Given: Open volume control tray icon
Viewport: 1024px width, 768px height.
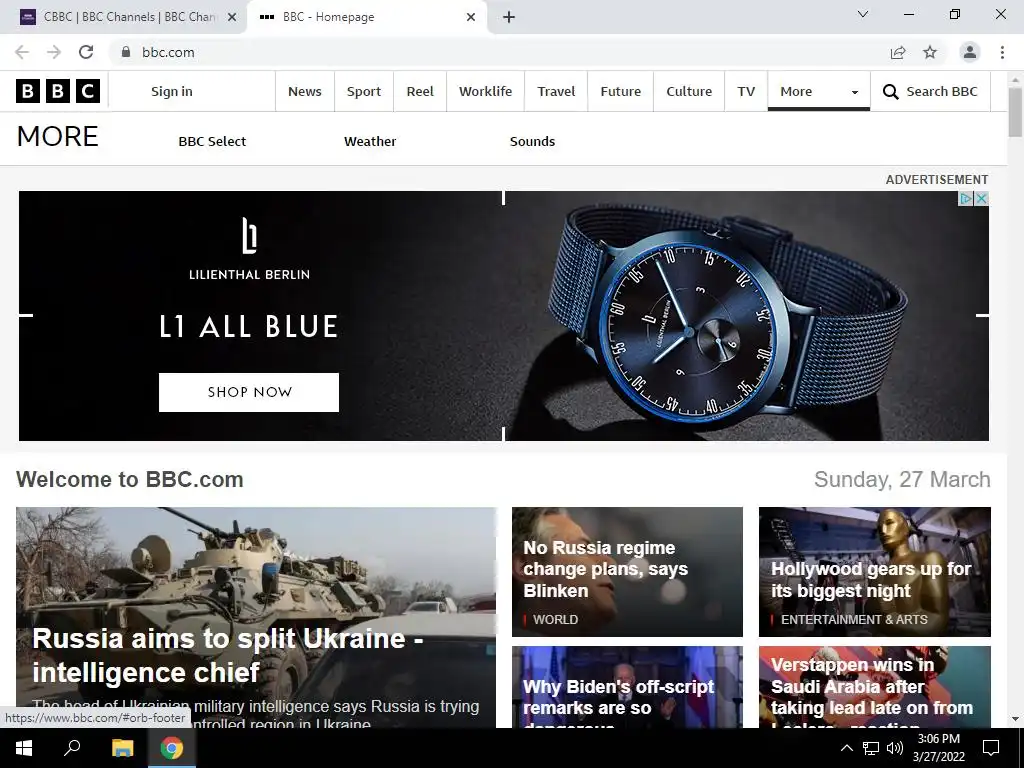Looking at the screenshot, I should coord(895,748).
